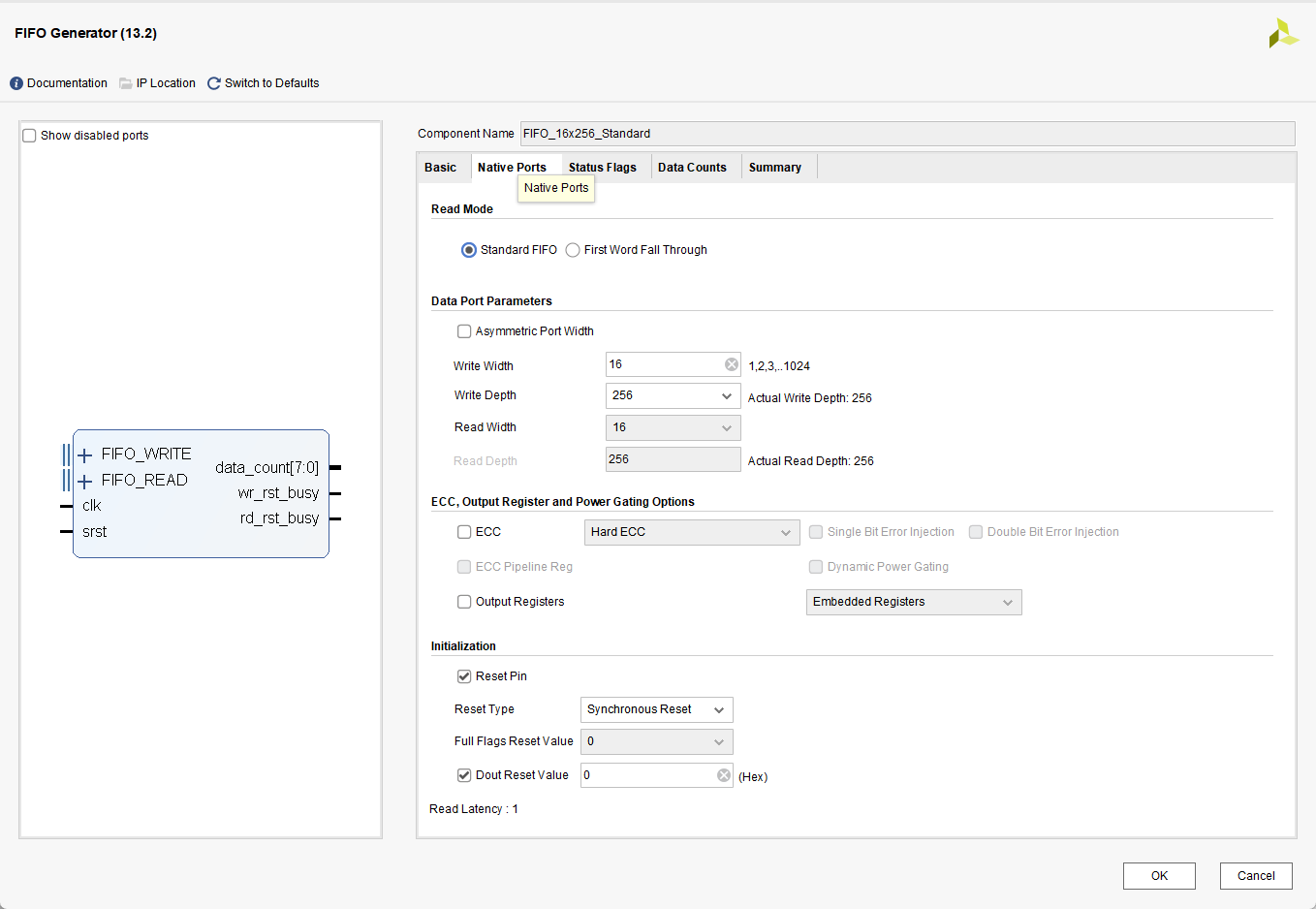This screenshot has height=909, width=1316.
Task: Click the OK button
Action: (1159, 876)
